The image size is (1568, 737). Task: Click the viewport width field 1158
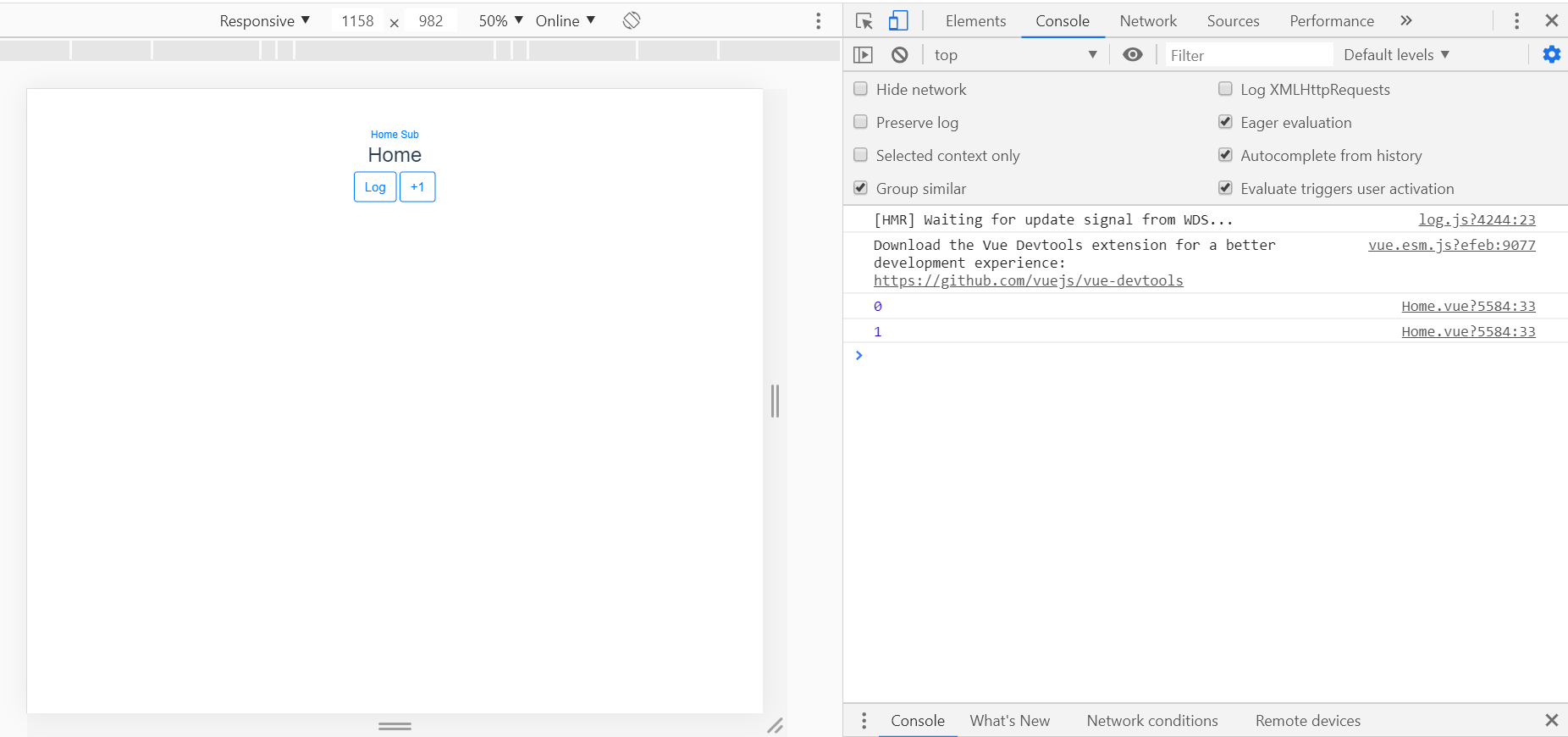[357, 21]
